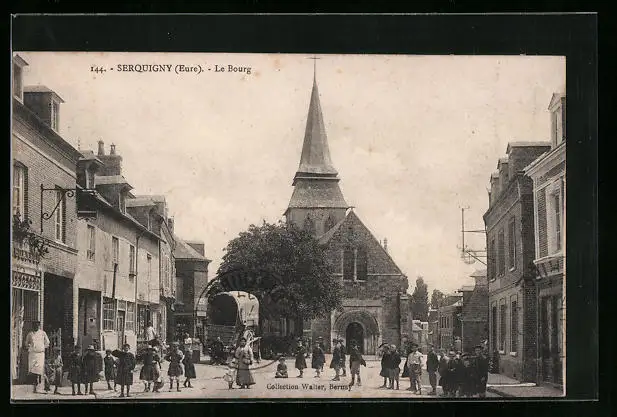This screenshot has width=617, height=417.
Task: Click the covered wagon in the street
Action: (x=231, y=317)
